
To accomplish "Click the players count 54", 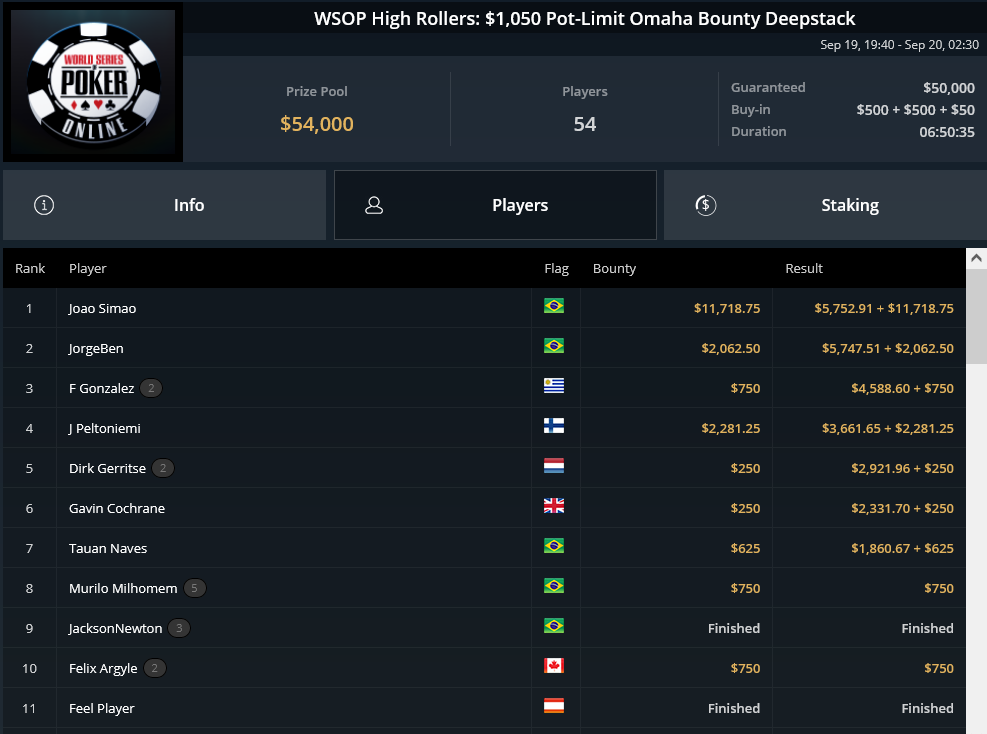I will 585,124.
